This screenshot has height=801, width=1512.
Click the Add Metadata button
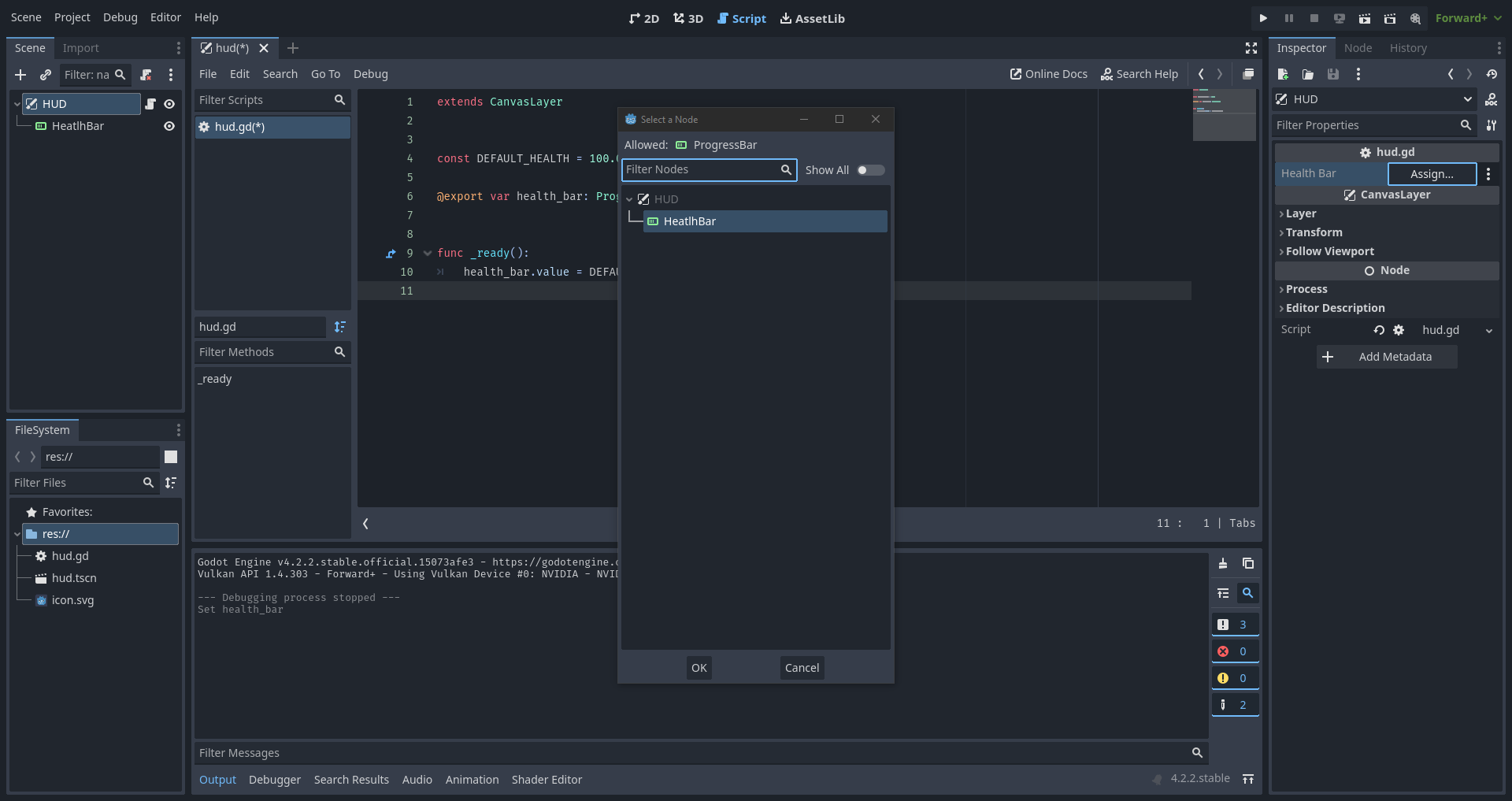point(1387,357)
